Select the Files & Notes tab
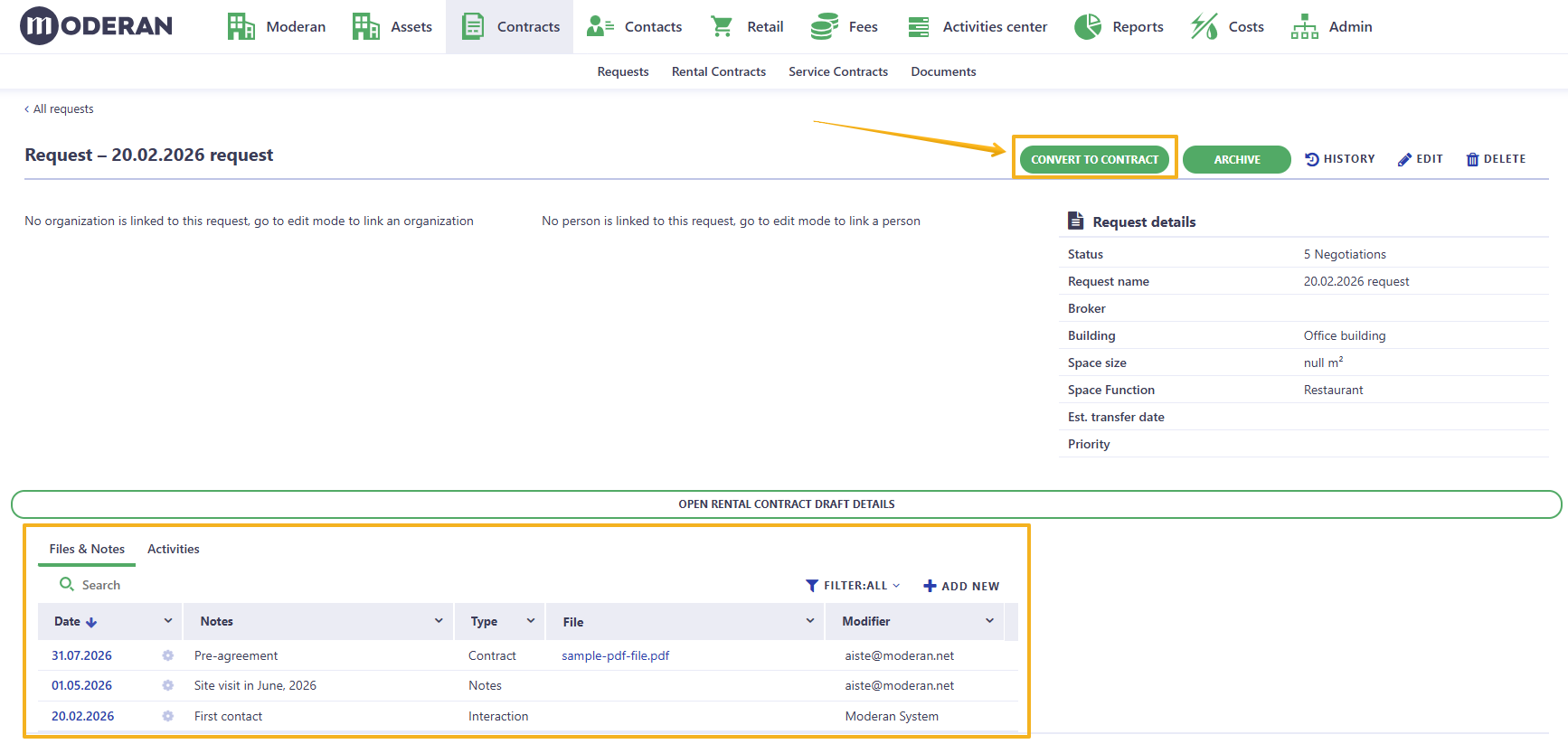 tap(87, 549)
